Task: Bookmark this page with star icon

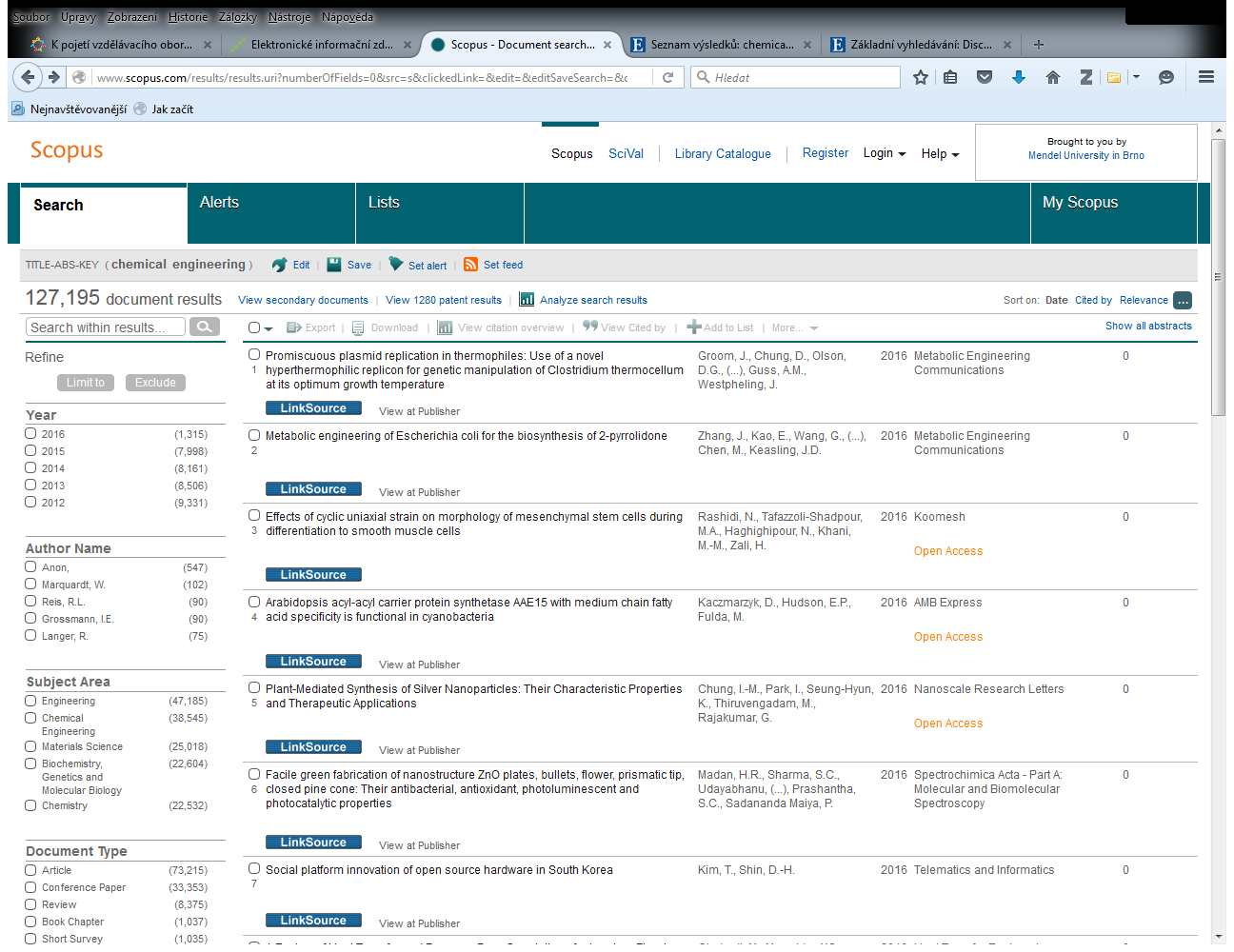Action: 920,77
